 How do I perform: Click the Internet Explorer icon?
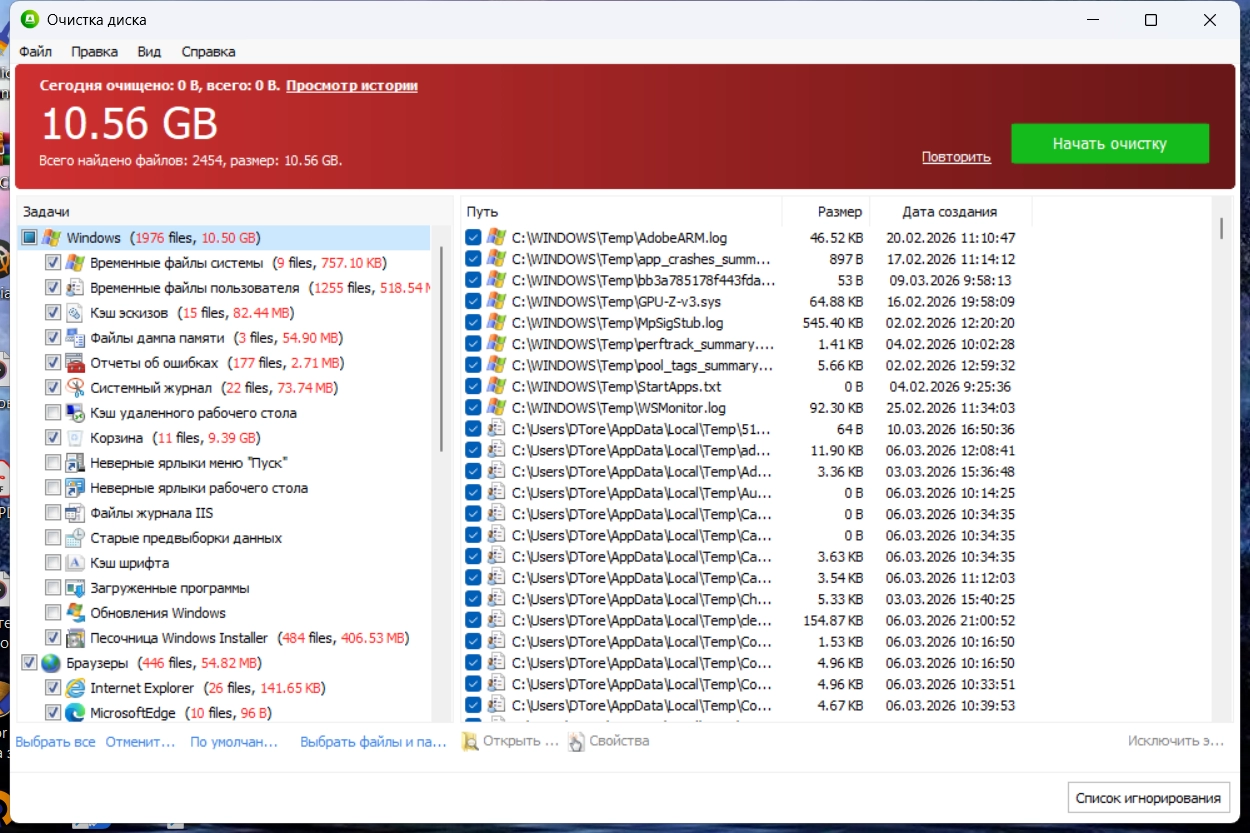coord(75,688)
